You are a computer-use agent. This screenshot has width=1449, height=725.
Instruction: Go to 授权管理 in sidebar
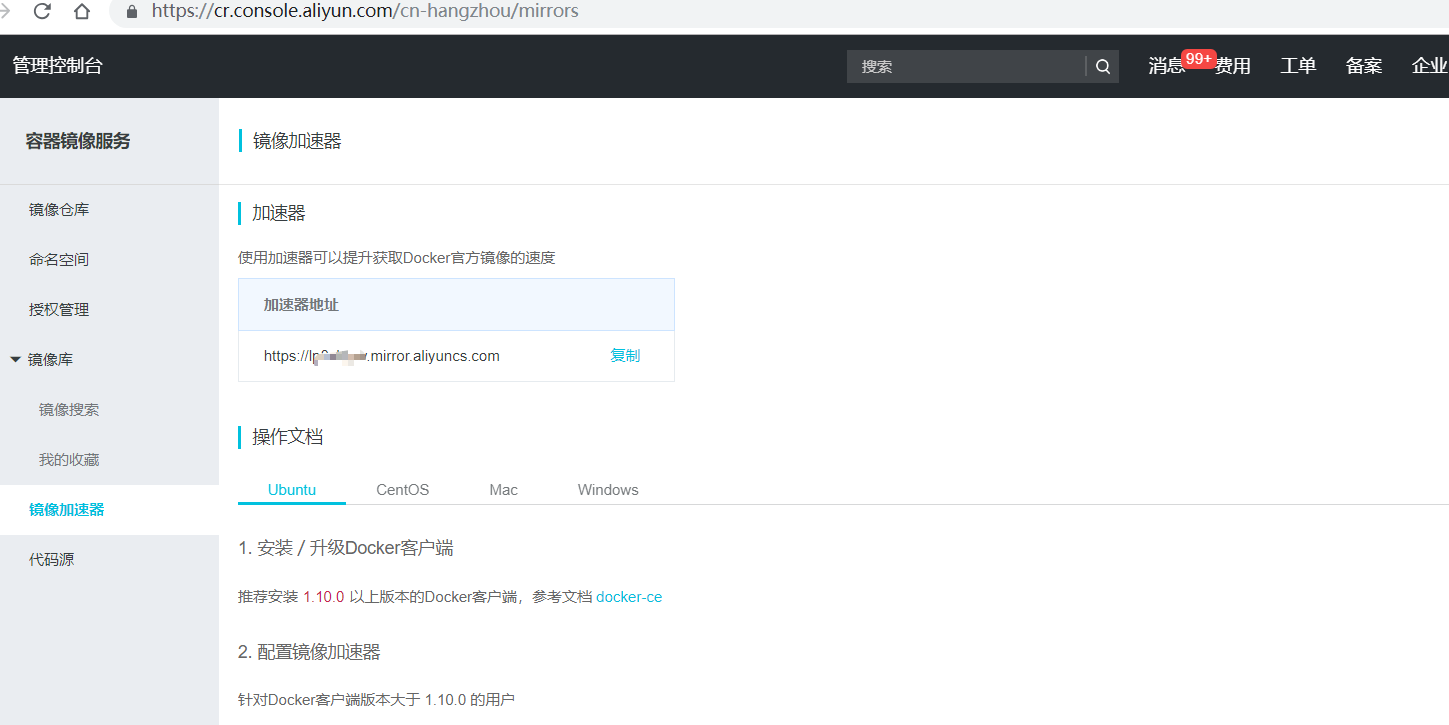(59, 310)
